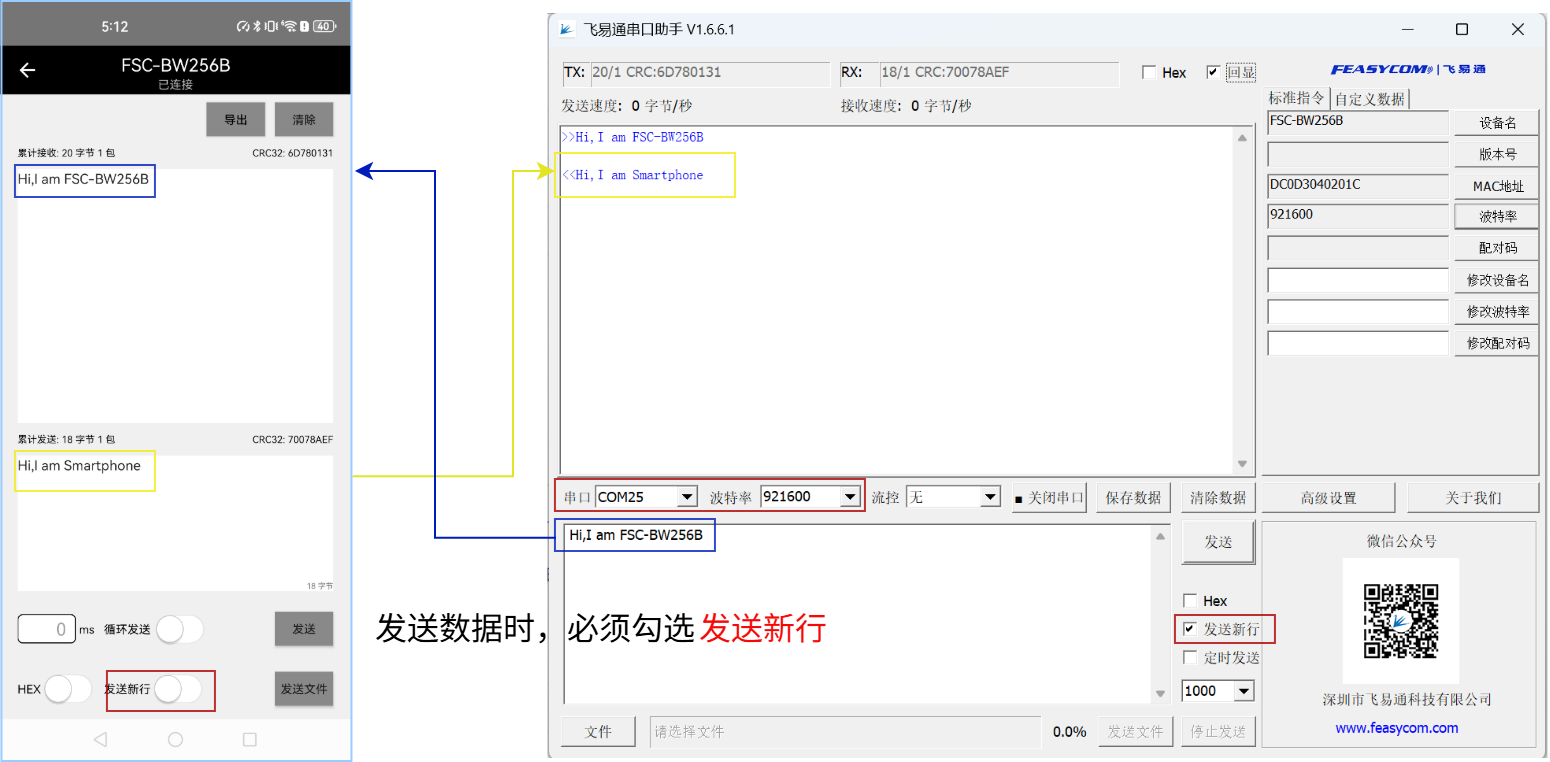Click the 清除数据 button
This screenshot has height=762, width=1550.
pos(1219,497)
